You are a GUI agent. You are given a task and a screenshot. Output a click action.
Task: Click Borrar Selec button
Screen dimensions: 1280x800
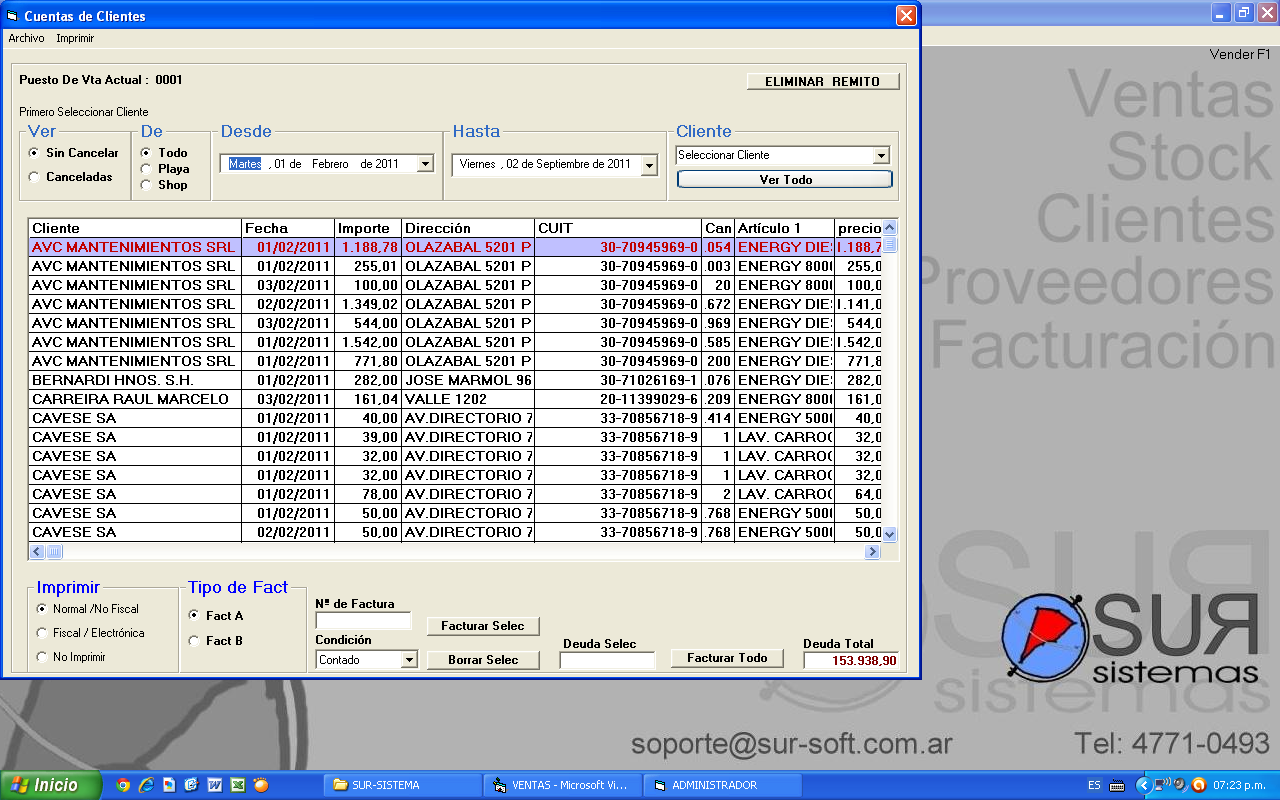[x=483, y=660]
